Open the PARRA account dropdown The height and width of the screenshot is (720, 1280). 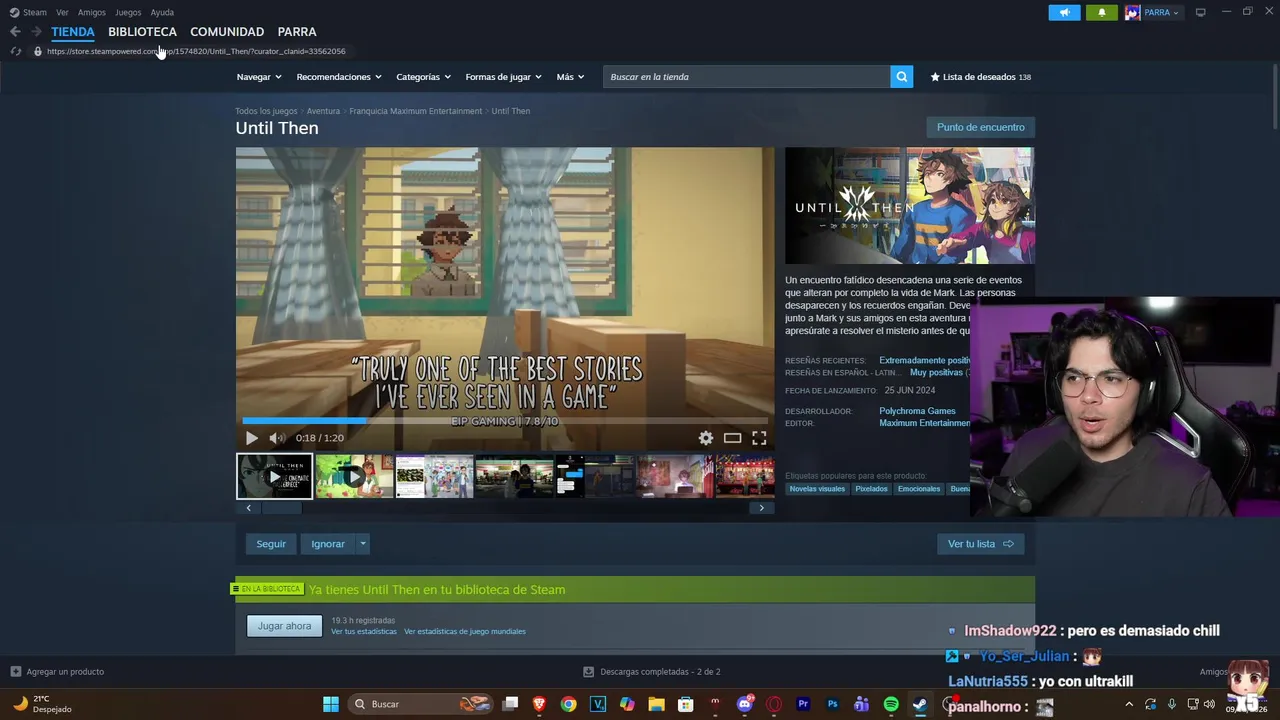1152,12
